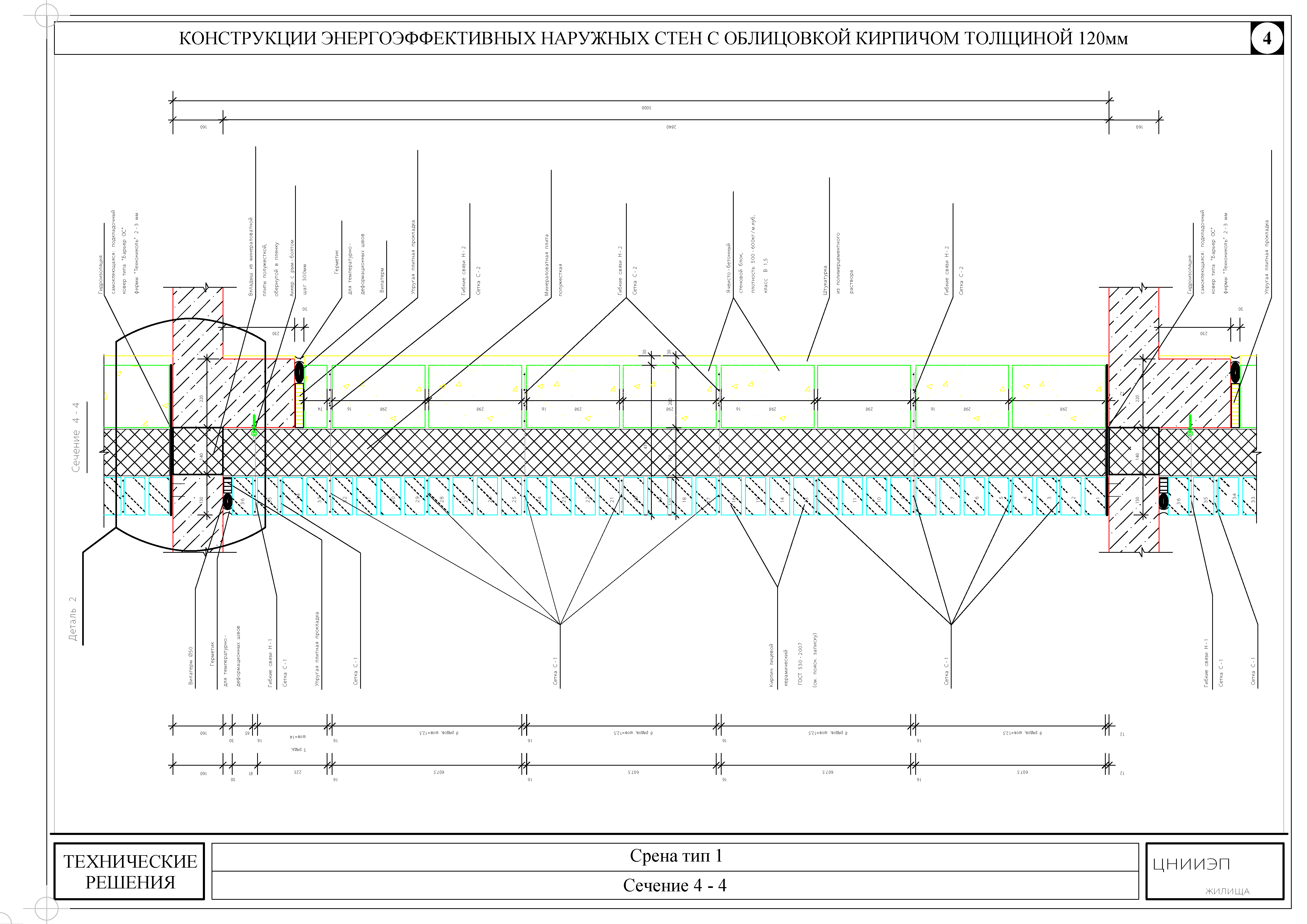Click the Деталь 2 oval callout outline

click(x=117, y=433)
